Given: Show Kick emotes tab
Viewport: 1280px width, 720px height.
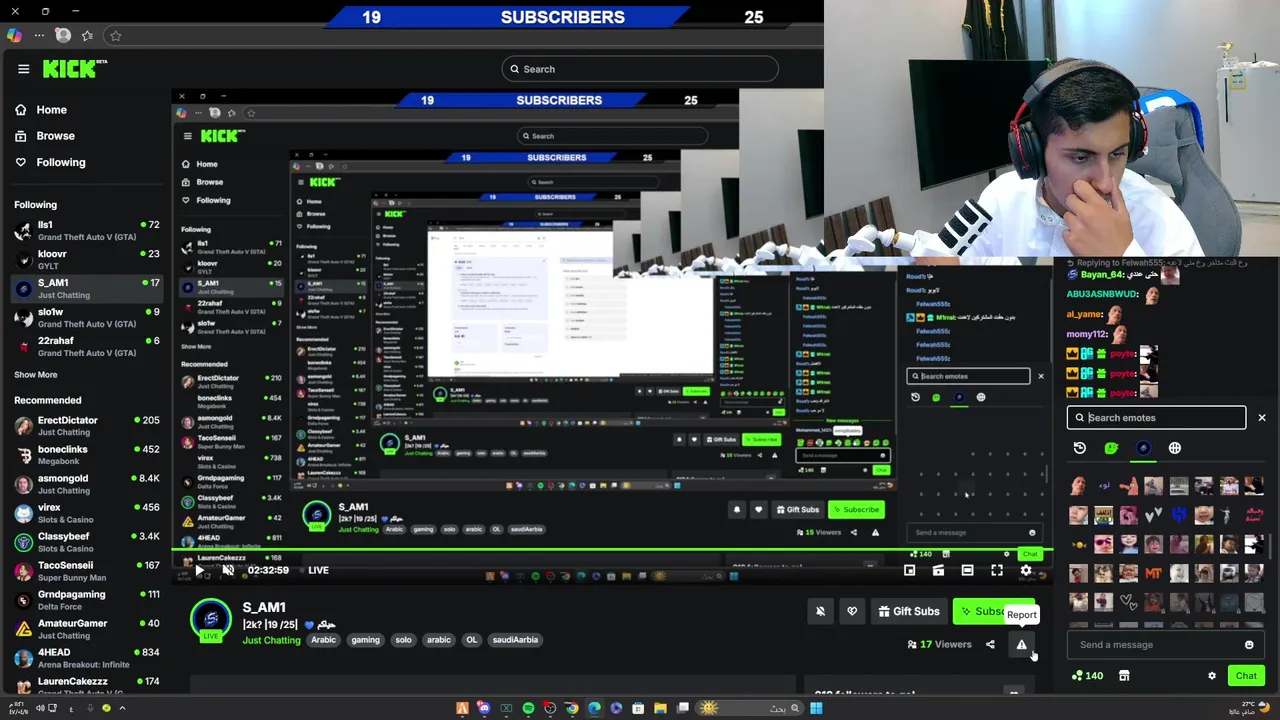Looking at the screenshot, I should 1111,448.
